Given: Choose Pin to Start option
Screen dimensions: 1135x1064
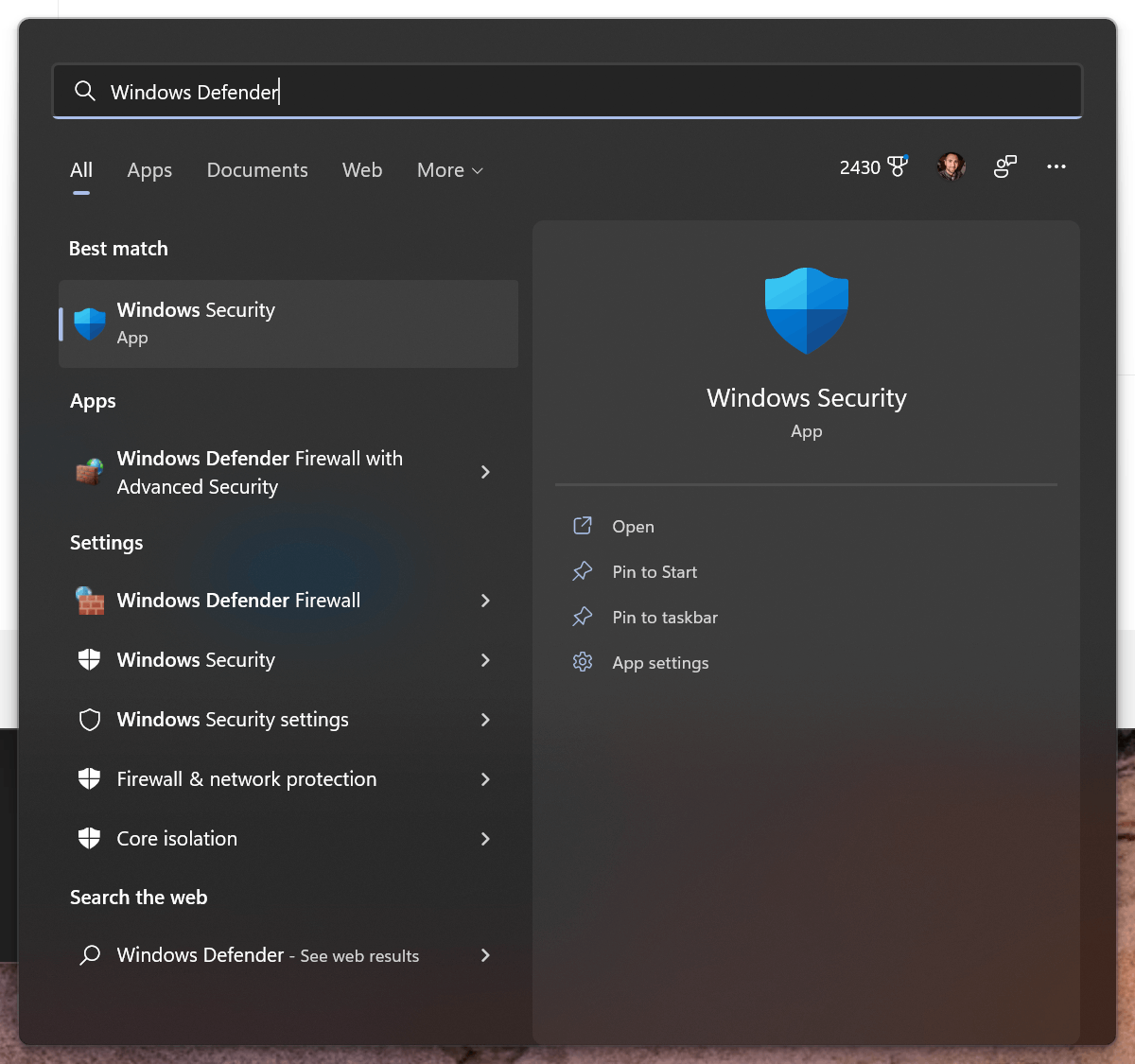Looking at the screenshot, I should click(655, 572).
